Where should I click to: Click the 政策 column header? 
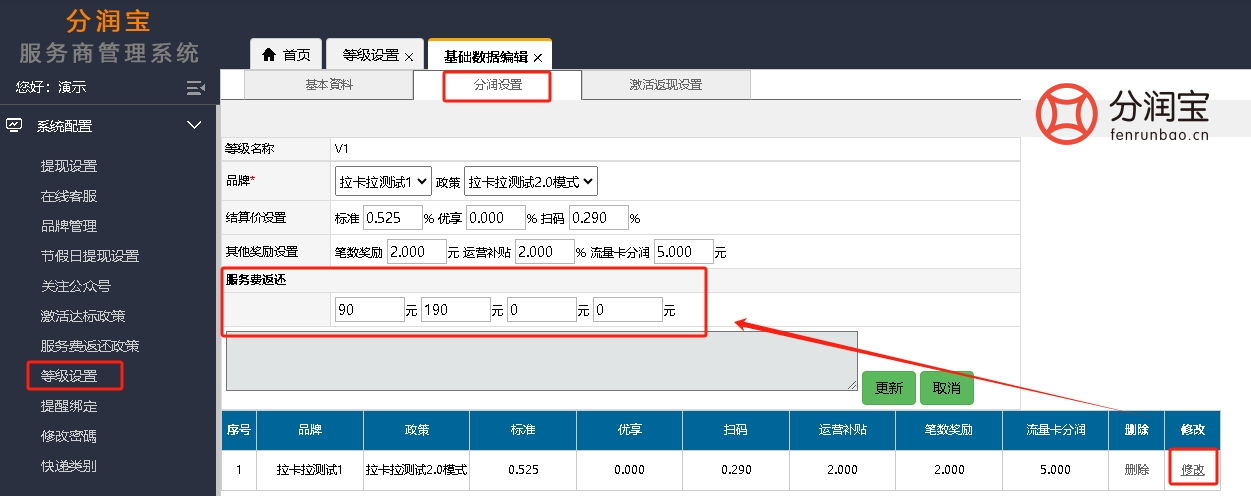417,430
